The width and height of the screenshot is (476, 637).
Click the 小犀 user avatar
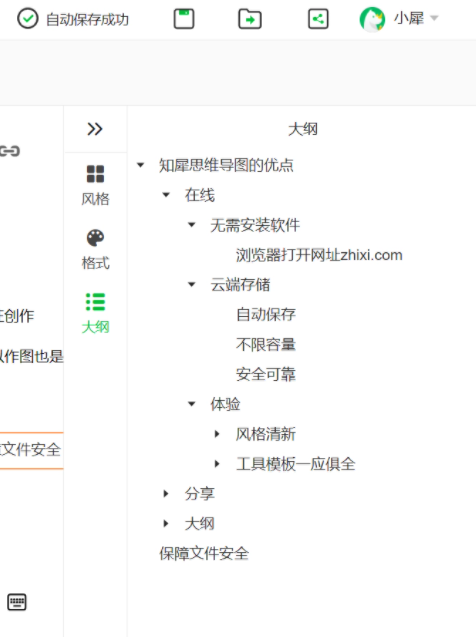pyautogui.click(x=372, y=19)
